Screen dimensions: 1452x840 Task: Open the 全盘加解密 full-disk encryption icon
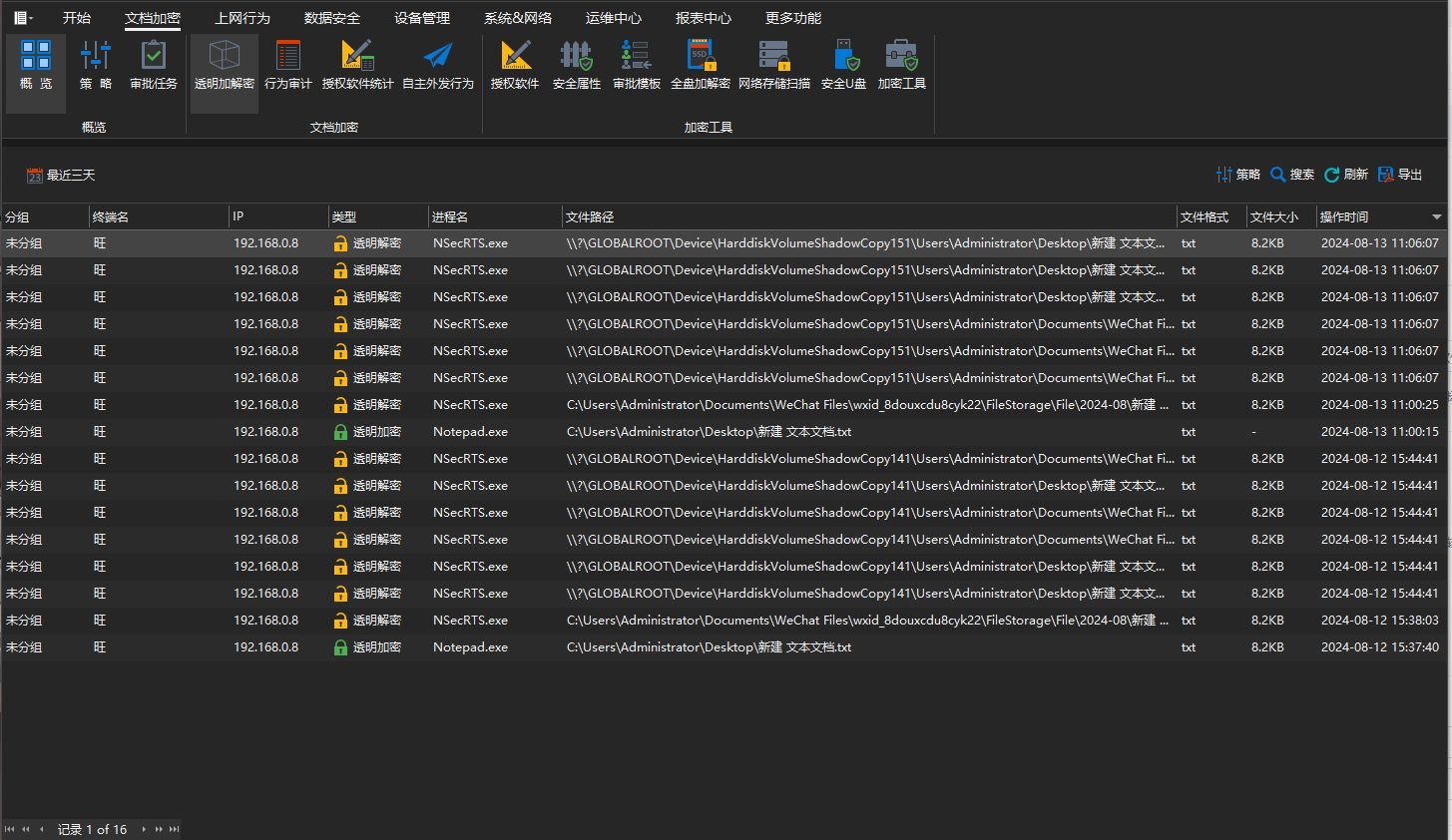(x=701, y=66)
